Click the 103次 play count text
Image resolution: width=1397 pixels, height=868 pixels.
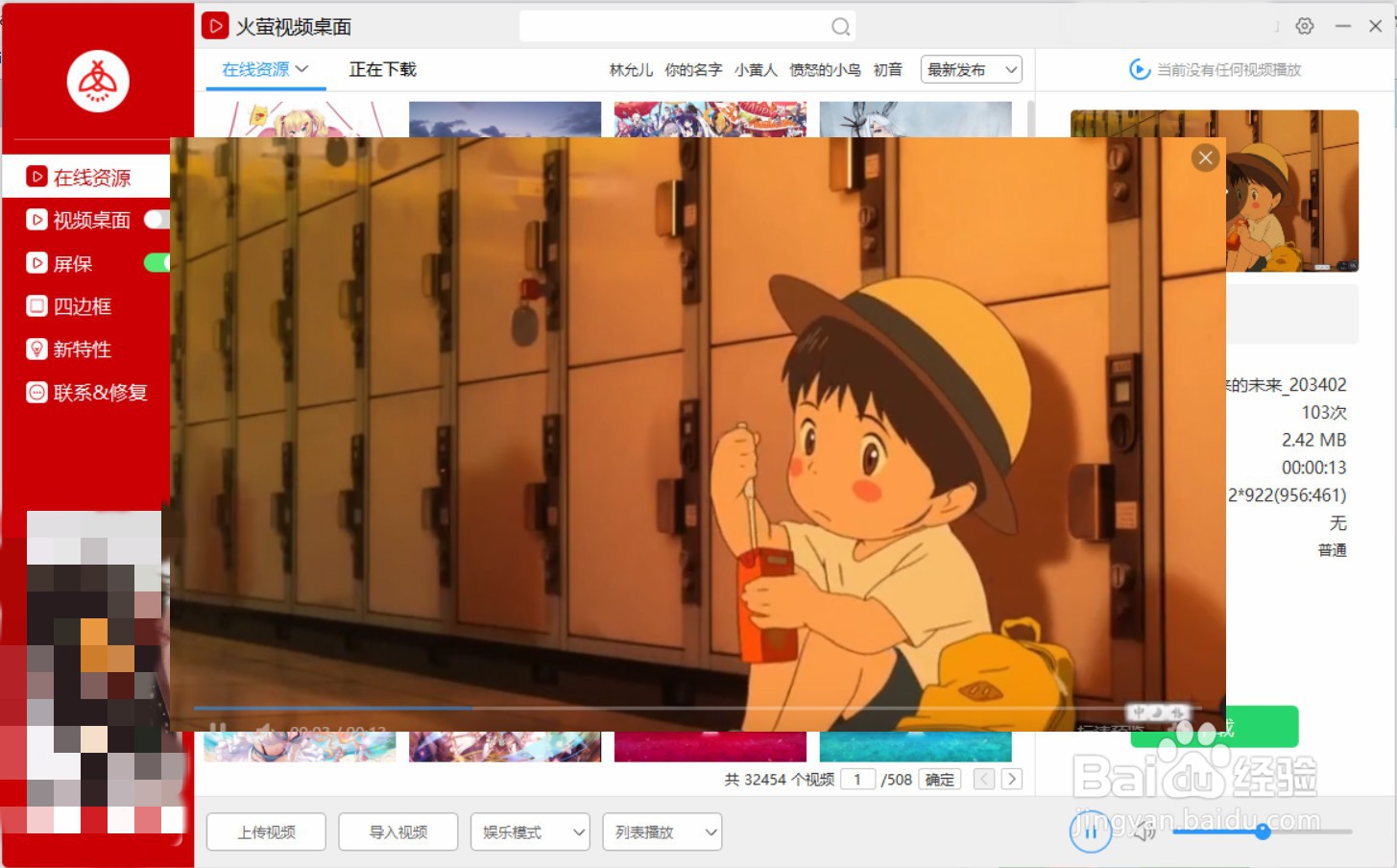1324,412
